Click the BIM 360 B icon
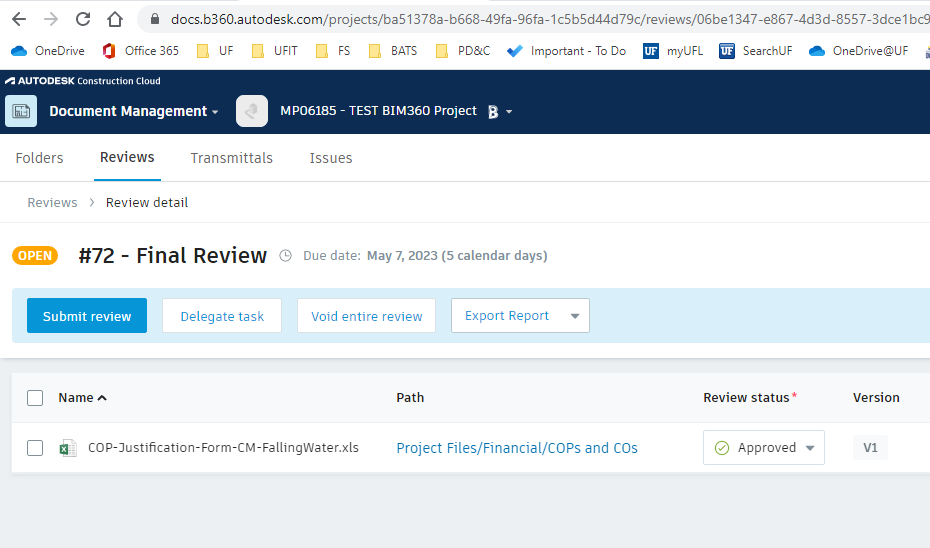Image resolution: width=930 pixels, height=548 pixels. (x=493, y=111)
